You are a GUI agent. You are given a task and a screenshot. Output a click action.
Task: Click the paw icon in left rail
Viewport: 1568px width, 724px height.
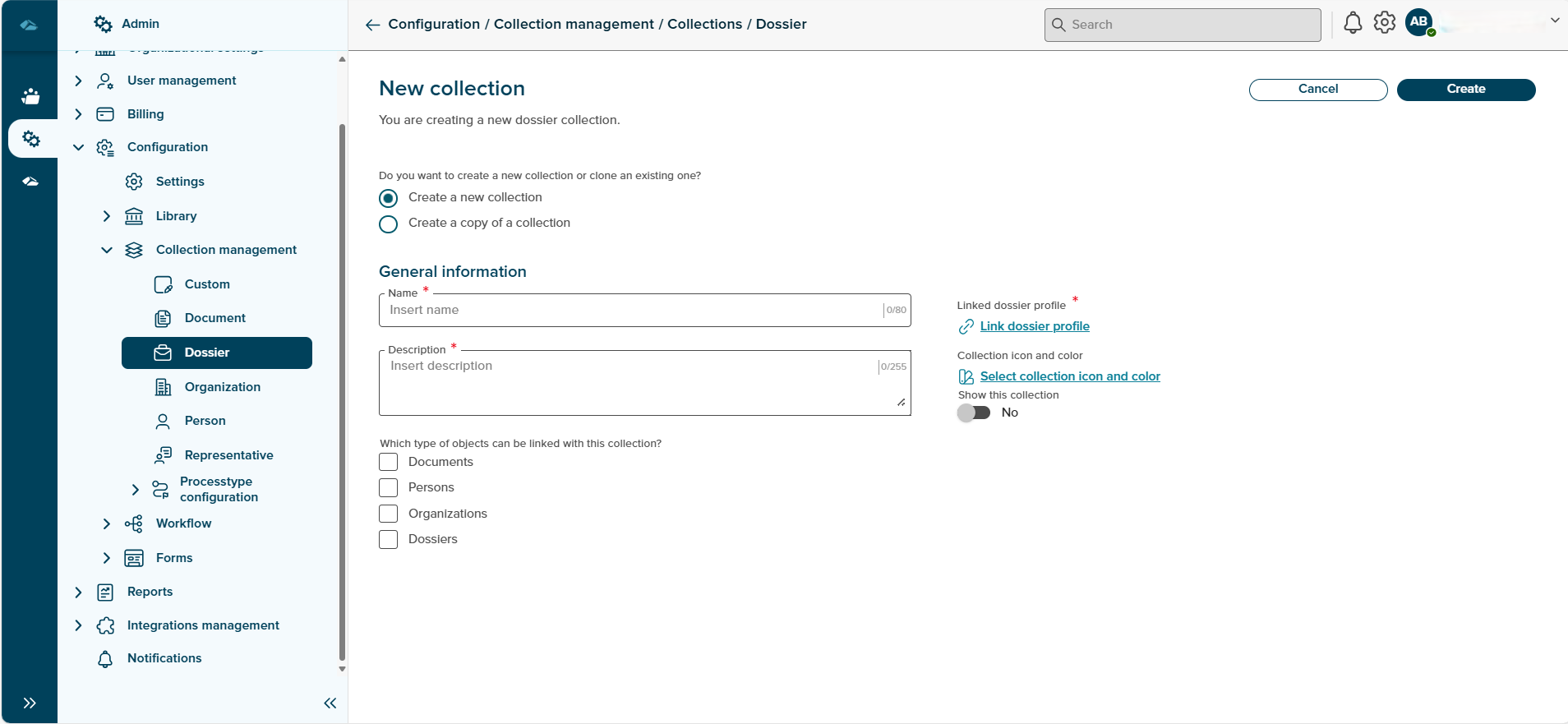(x=30, y=97)
